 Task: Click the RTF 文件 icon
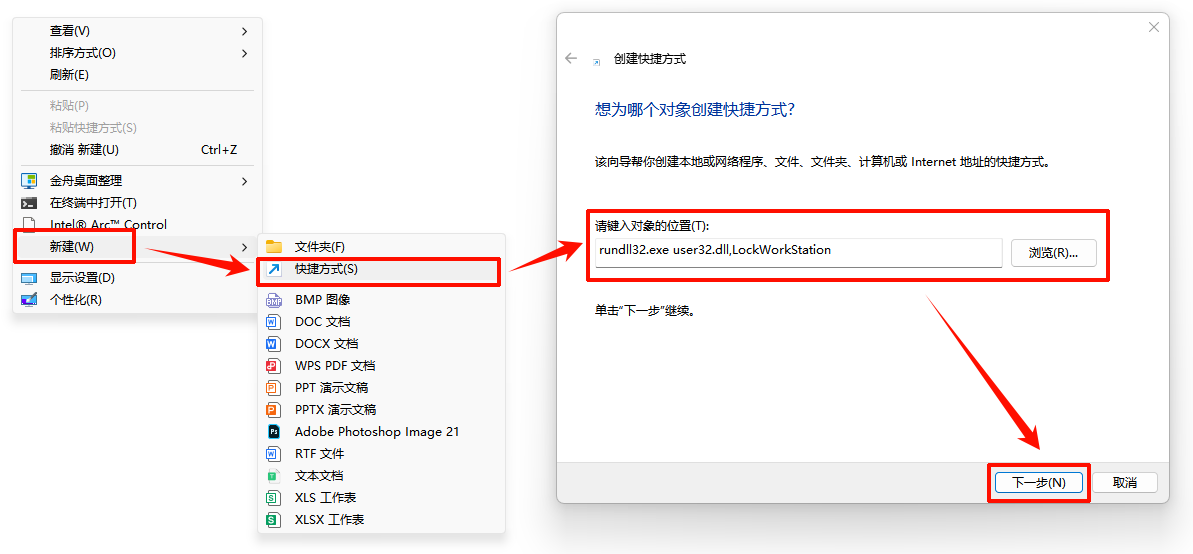tap(272, 454)
